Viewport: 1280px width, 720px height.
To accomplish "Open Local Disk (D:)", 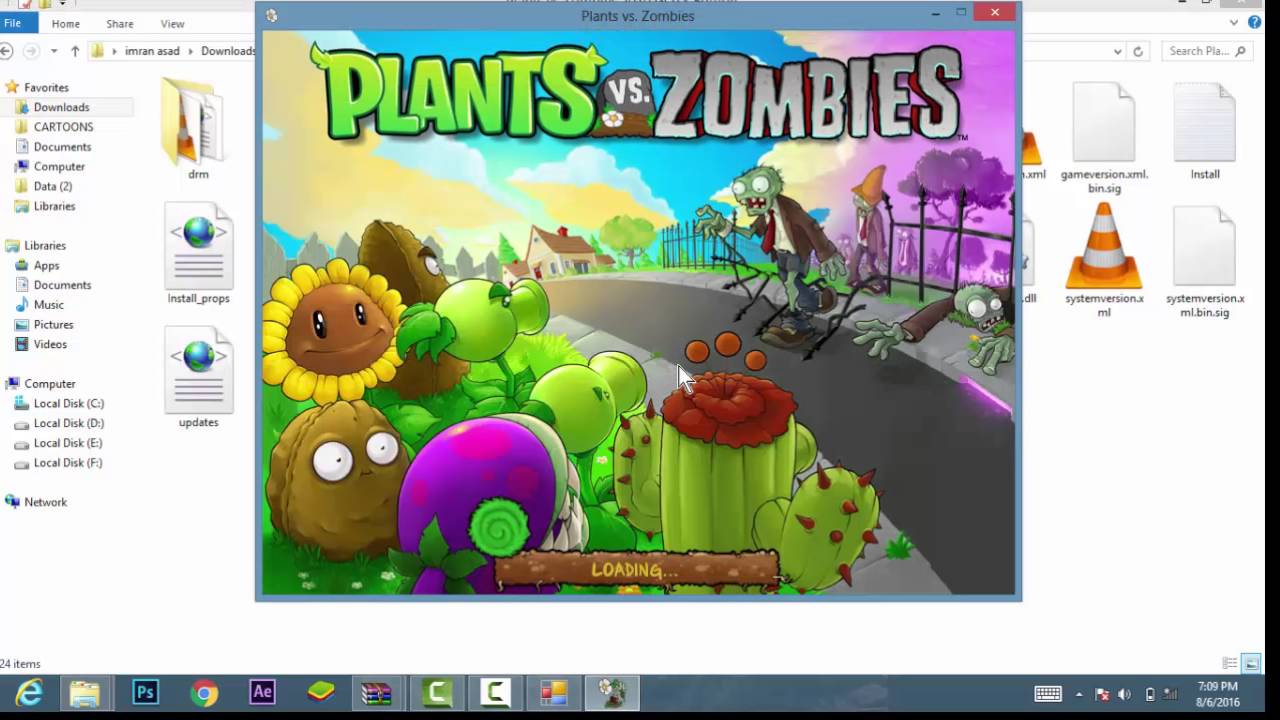I will coord(68,423).
